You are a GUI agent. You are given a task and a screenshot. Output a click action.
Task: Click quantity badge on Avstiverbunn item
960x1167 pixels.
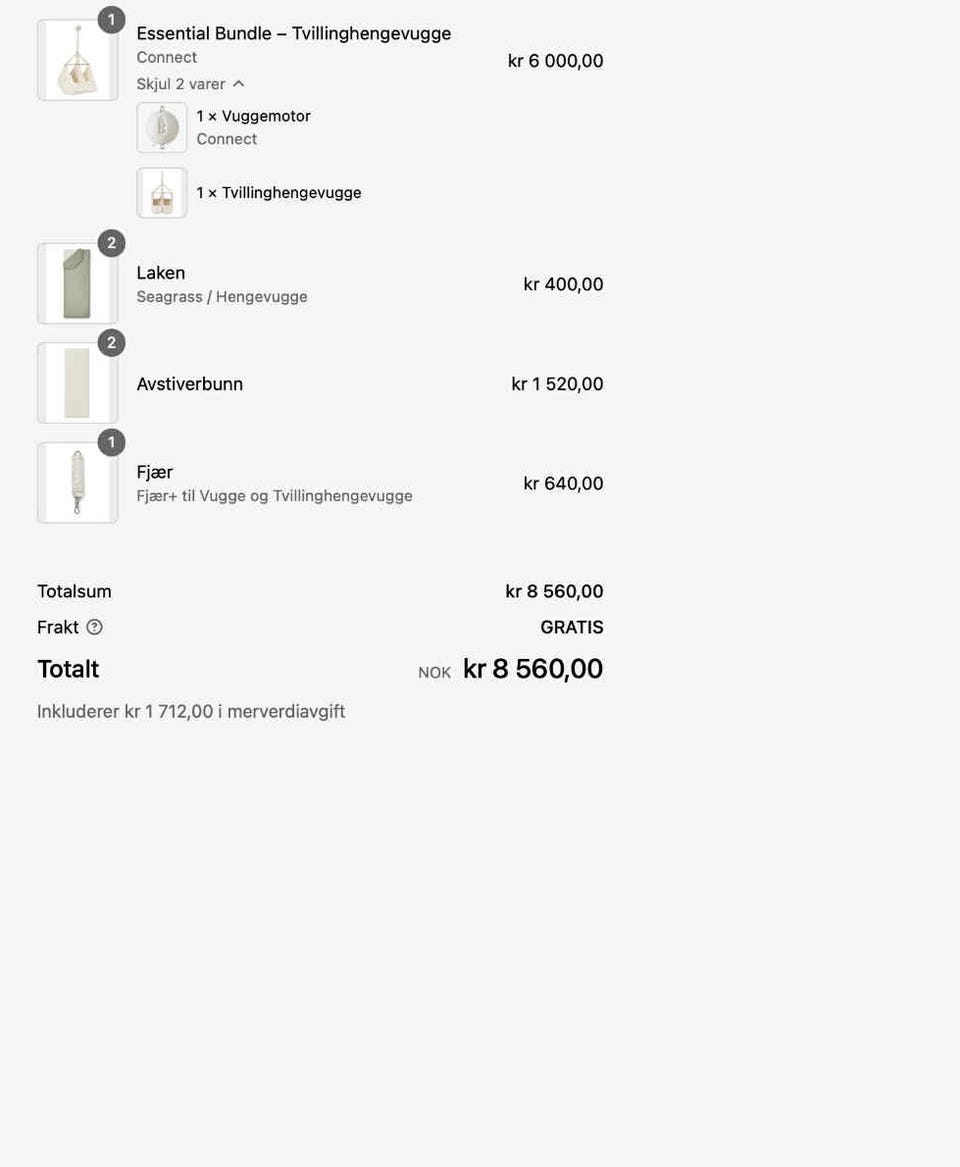pos(112,343)
